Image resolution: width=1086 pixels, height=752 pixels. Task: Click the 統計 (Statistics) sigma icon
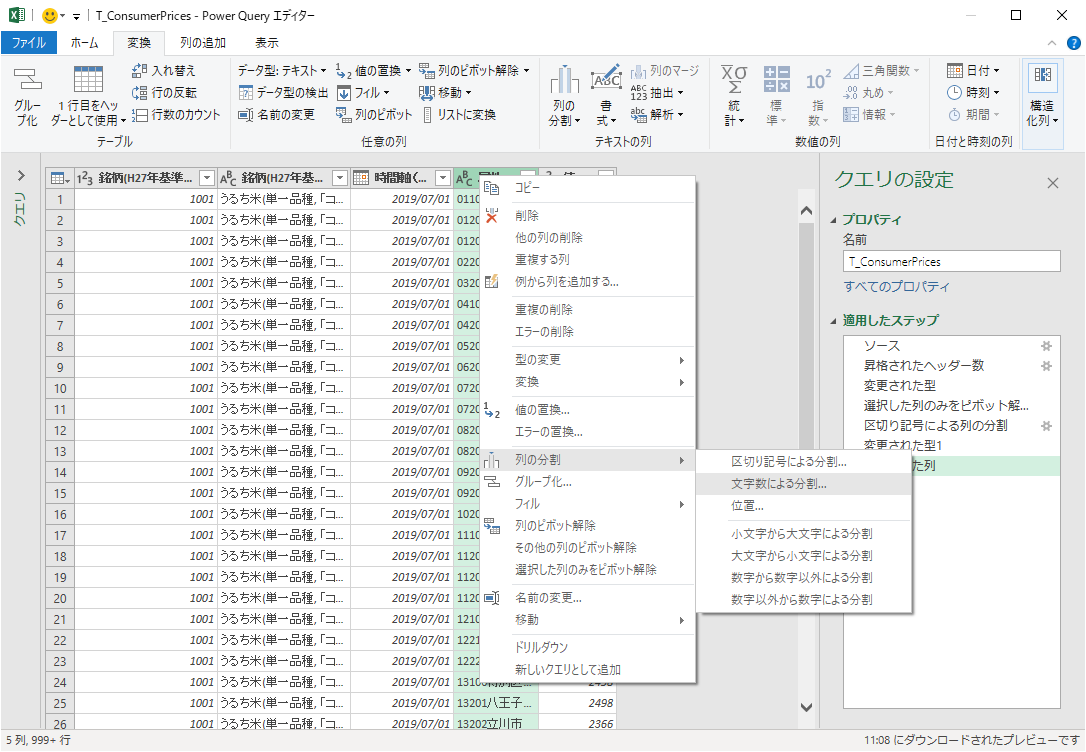(734, 82)
